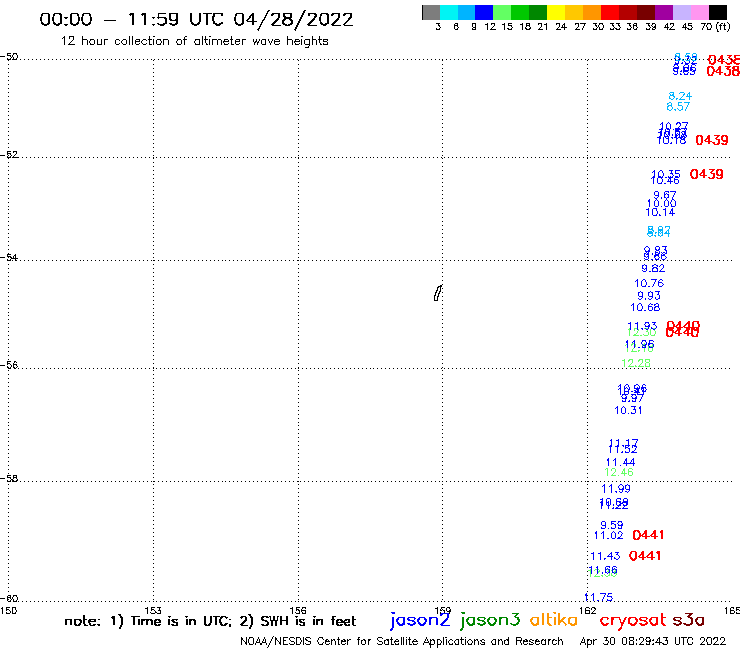740x650 pixels.
Task: Click the wave height value 11.99
Action: pos(616,489)
